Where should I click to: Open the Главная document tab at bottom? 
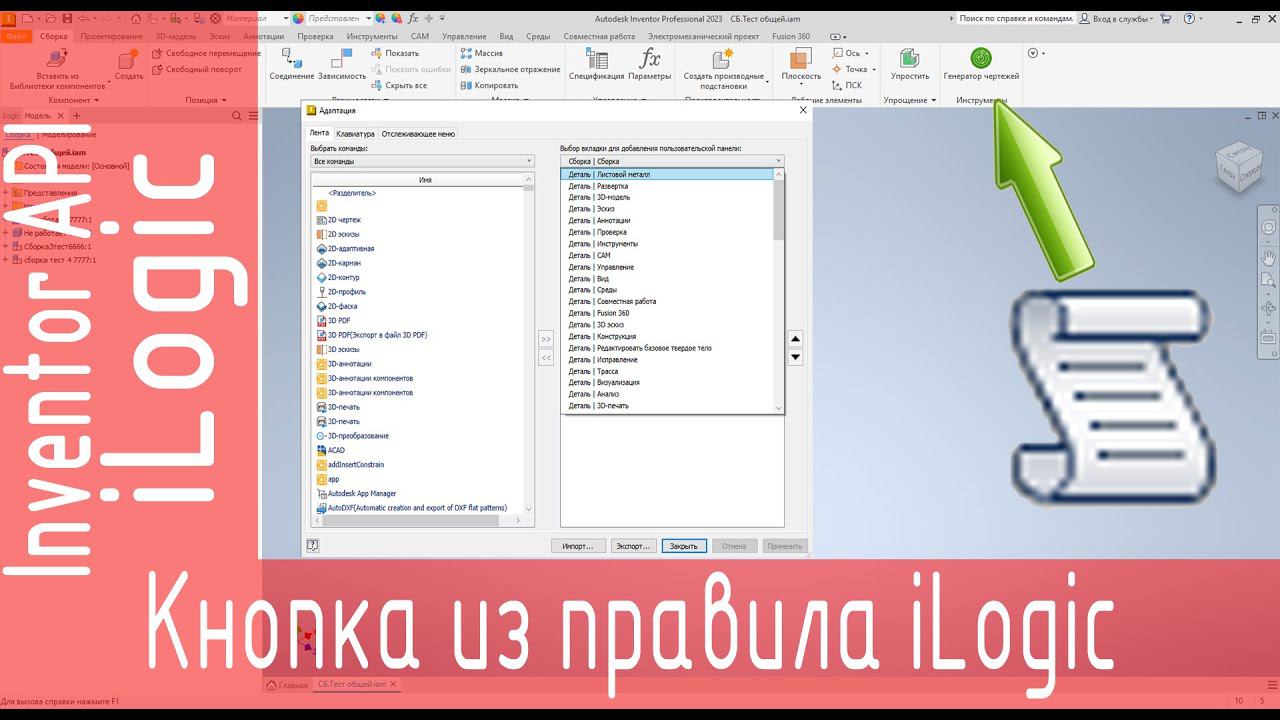287,685
